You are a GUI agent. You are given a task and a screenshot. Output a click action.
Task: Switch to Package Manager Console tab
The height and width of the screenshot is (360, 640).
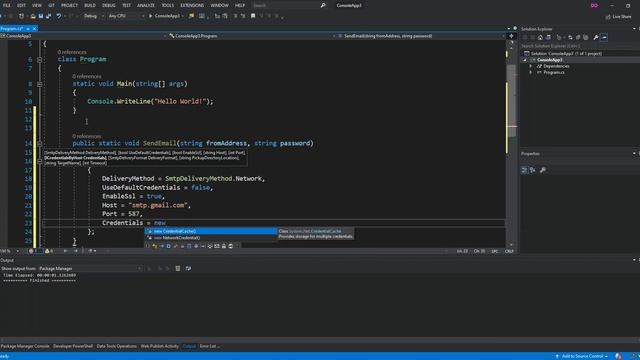point(25,346)
